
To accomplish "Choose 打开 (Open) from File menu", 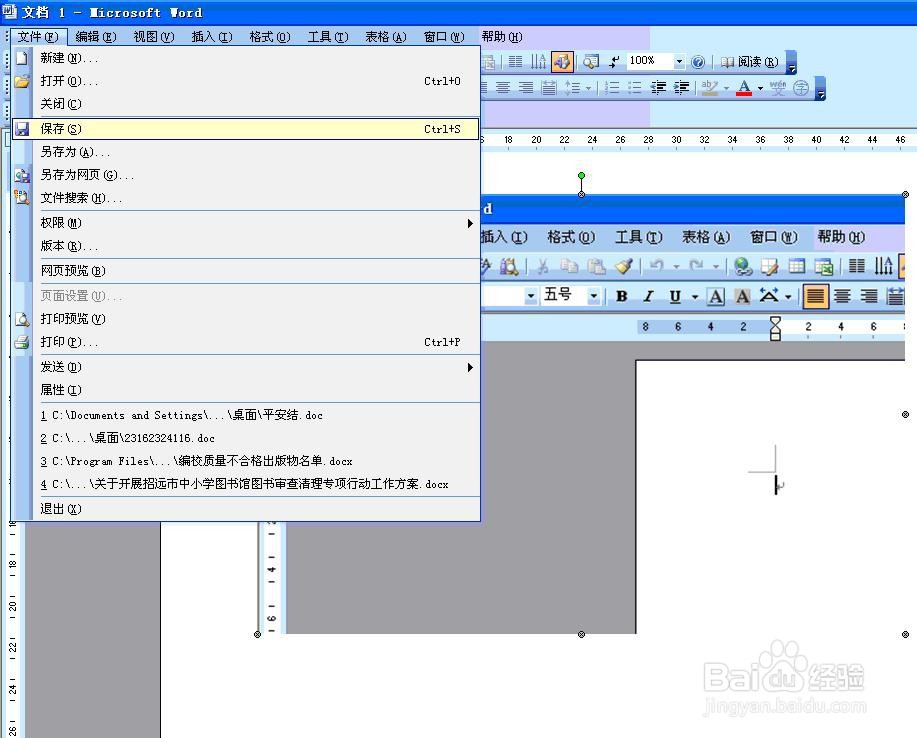I will pyautogui.click(x=246, y=81).
